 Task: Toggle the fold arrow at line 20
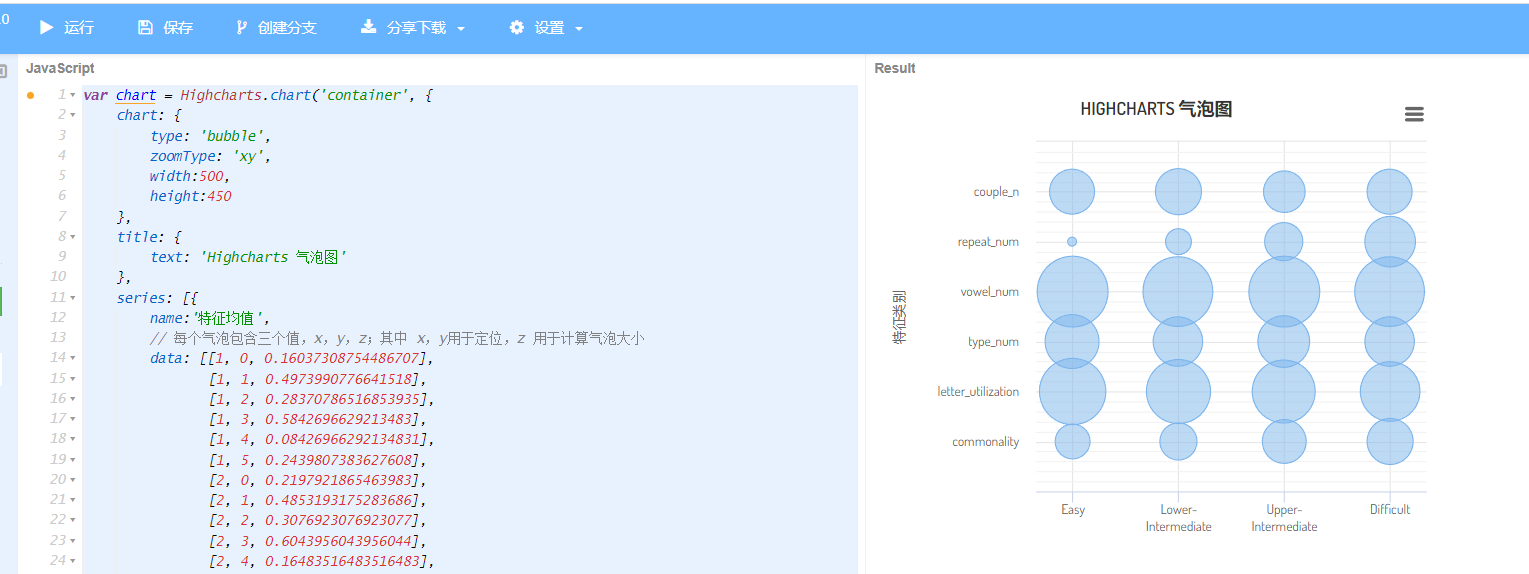click(x=73, y=479)
